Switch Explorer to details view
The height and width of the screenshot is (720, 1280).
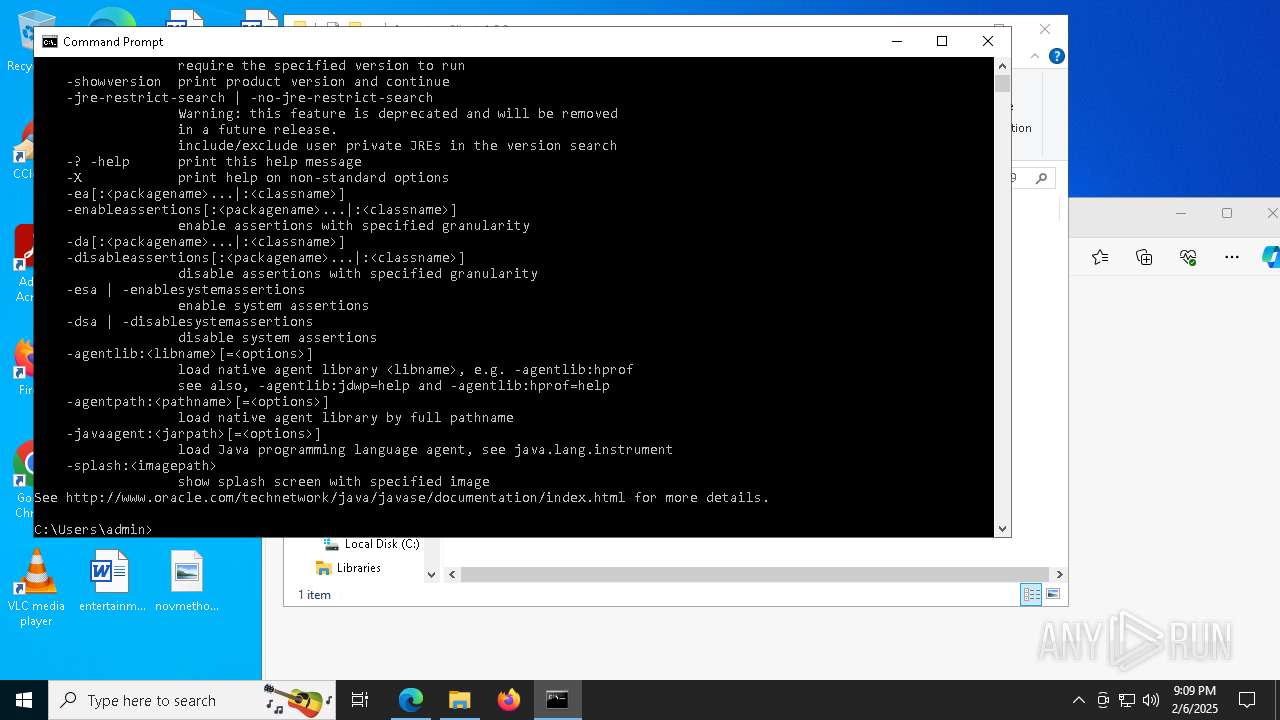coord(1031,594)
